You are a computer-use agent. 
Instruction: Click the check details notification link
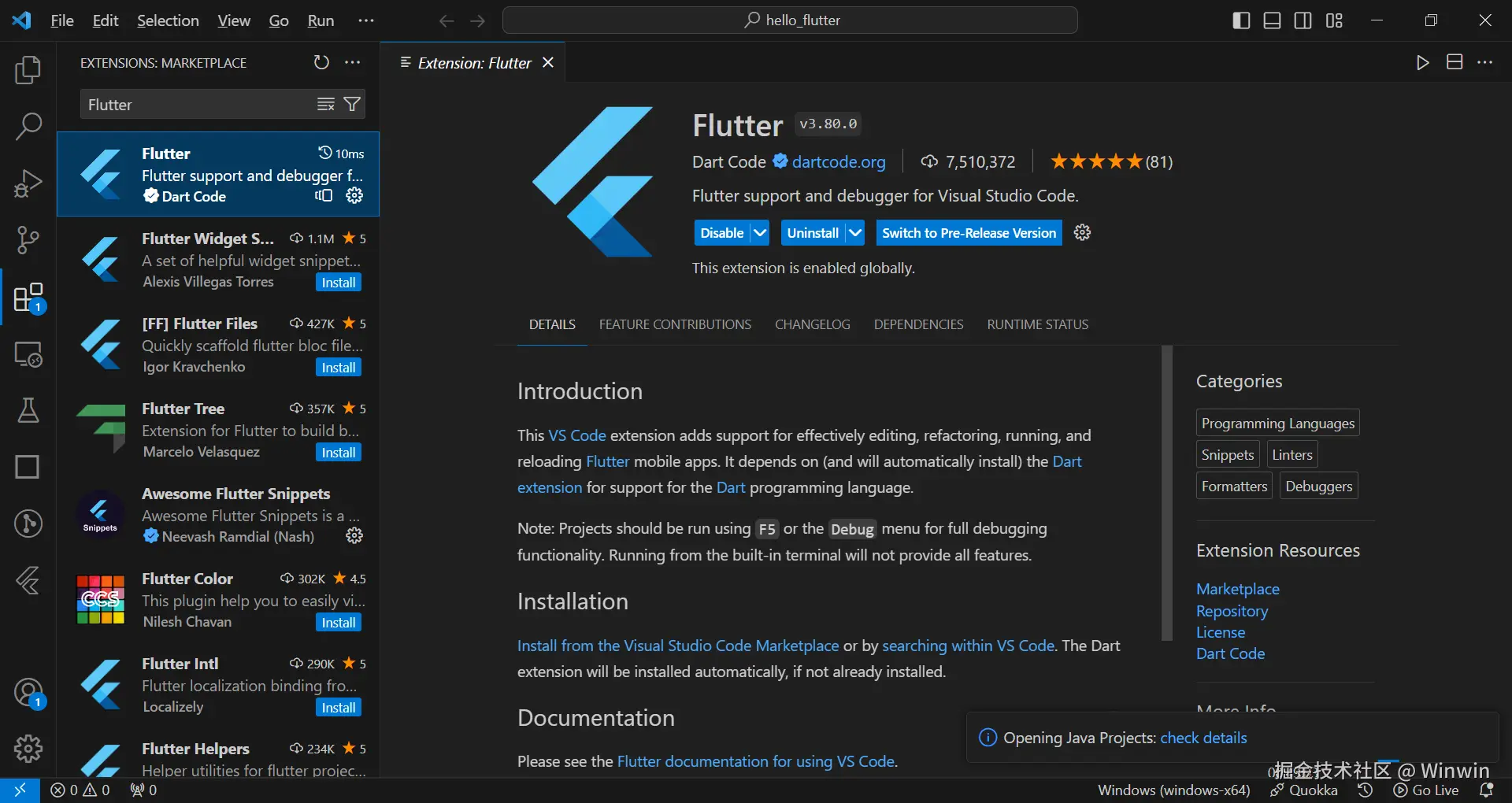pos(1203,738)
